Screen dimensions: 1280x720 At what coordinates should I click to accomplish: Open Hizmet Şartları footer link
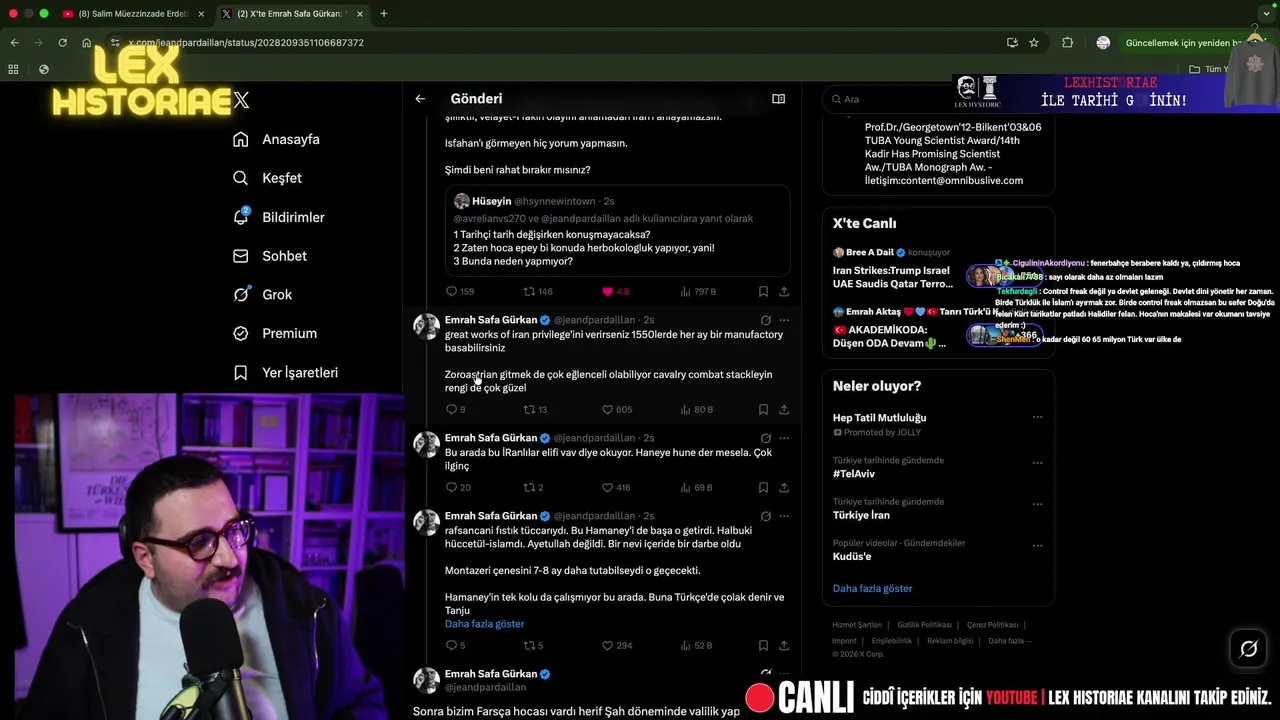(857, 625)
